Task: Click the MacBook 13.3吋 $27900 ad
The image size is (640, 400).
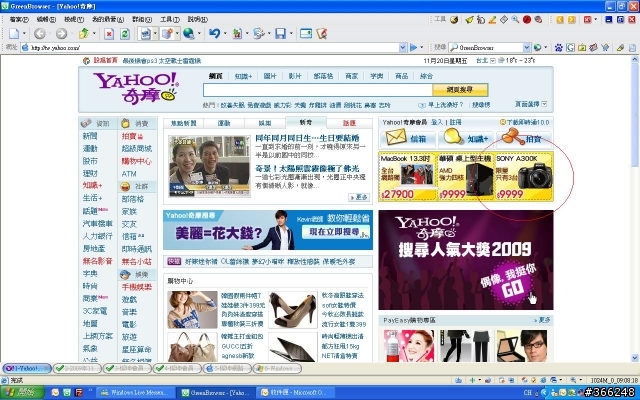Action: [x=408, y=176]
